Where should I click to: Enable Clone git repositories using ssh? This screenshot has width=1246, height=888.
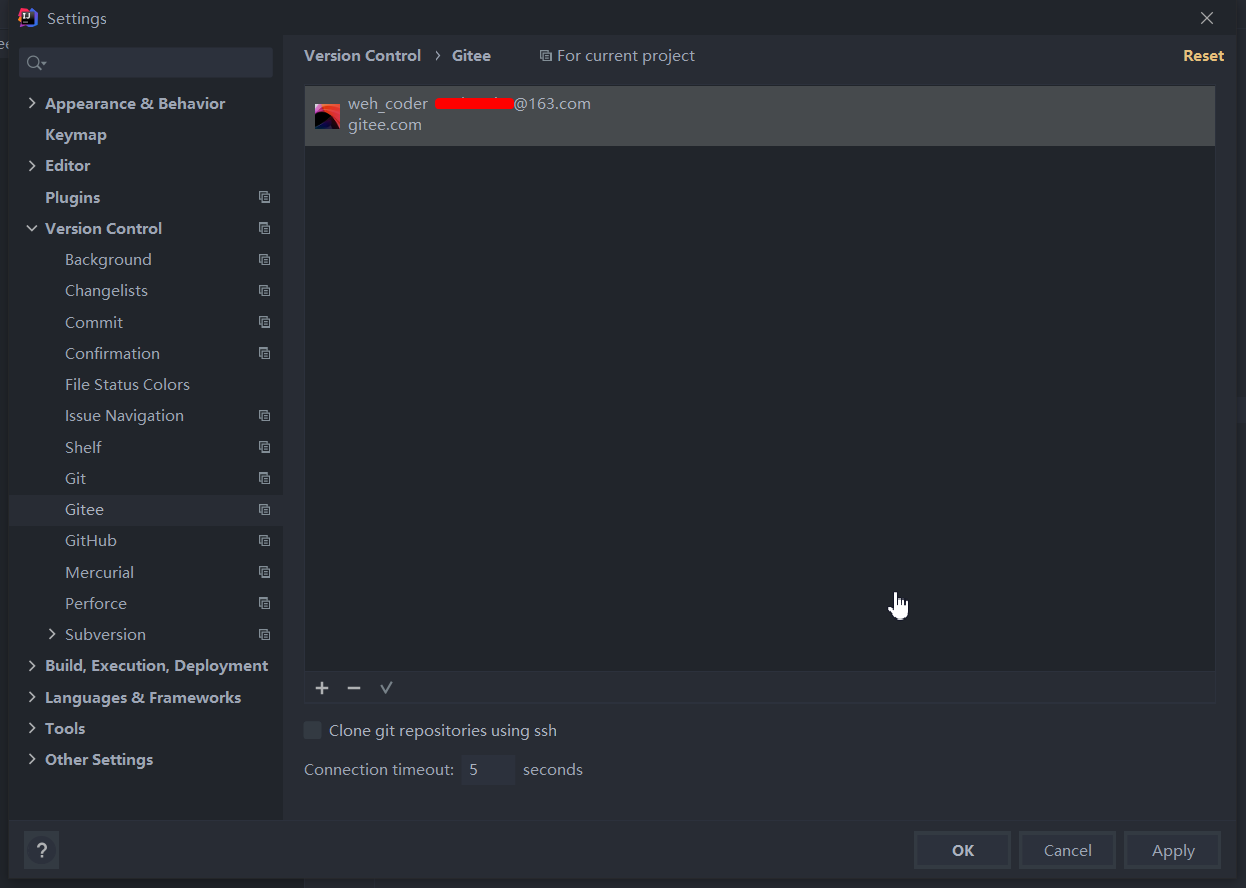click(x=313, y=731)
